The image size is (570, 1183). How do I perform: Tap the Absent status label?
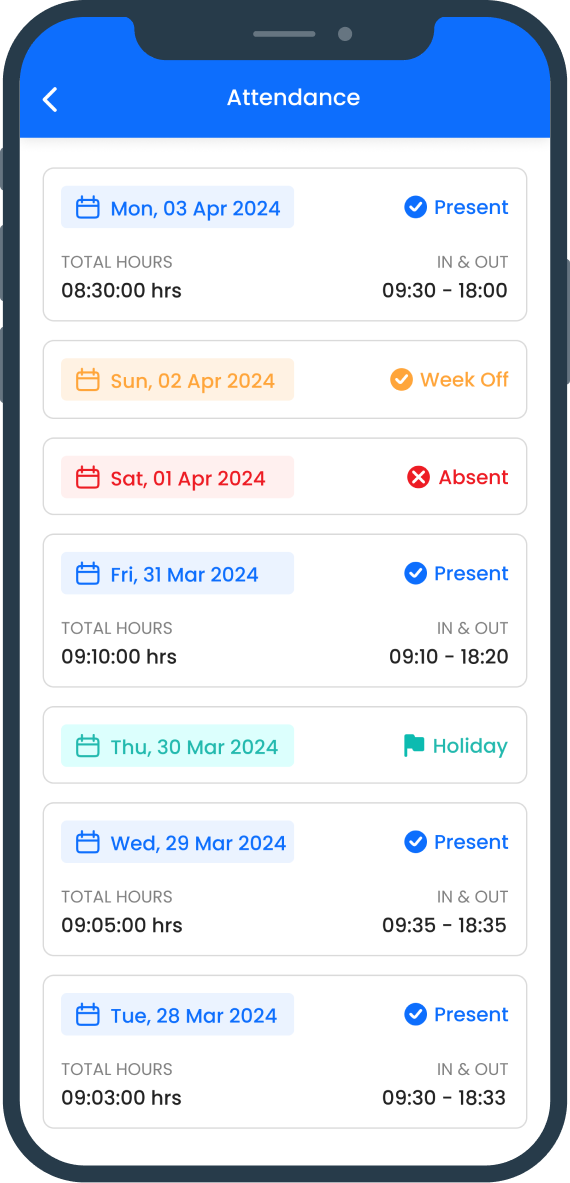point(473,477)
